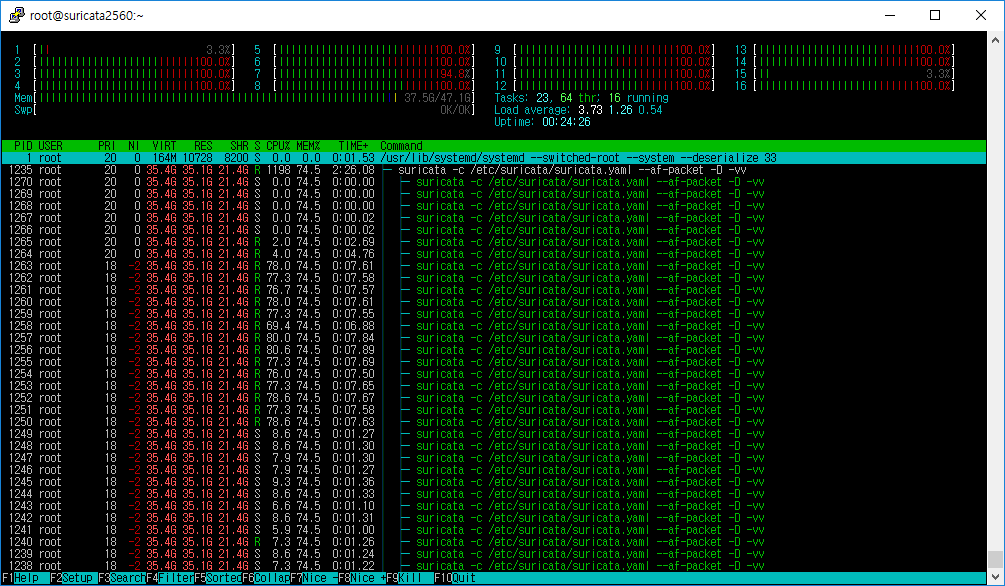Sort by the NI column header
Viewport: 1005px width, 586px height.
[133, 146]
